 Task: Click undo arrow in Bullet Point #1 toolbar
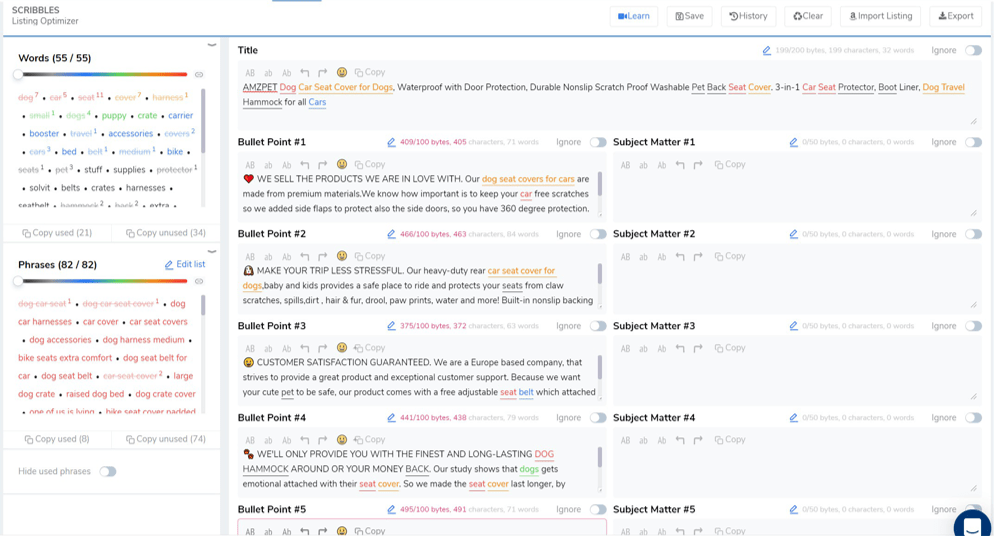[x=305, y=165]
